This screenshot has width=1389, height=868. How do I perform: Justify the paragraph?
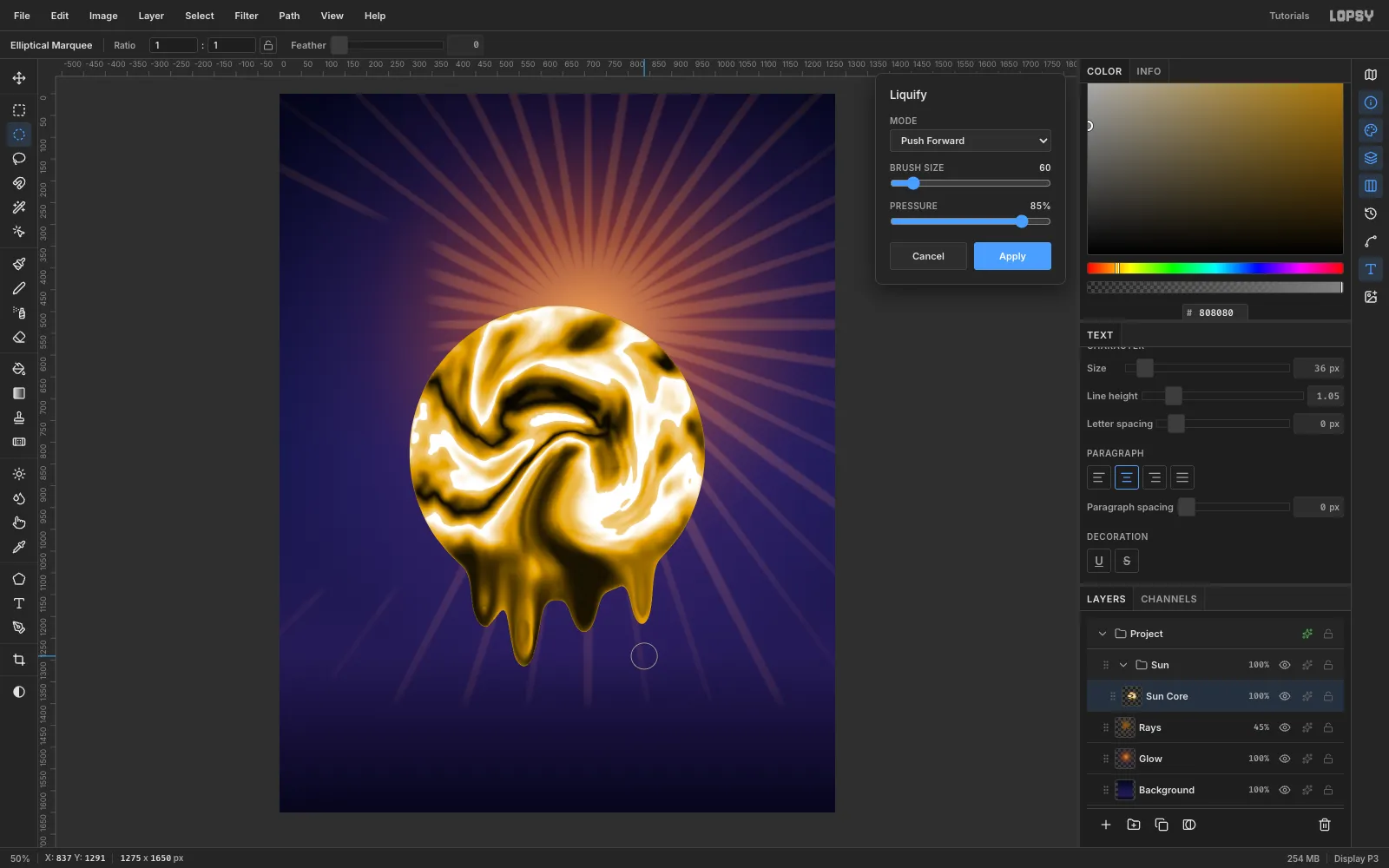click(1182, 477)
